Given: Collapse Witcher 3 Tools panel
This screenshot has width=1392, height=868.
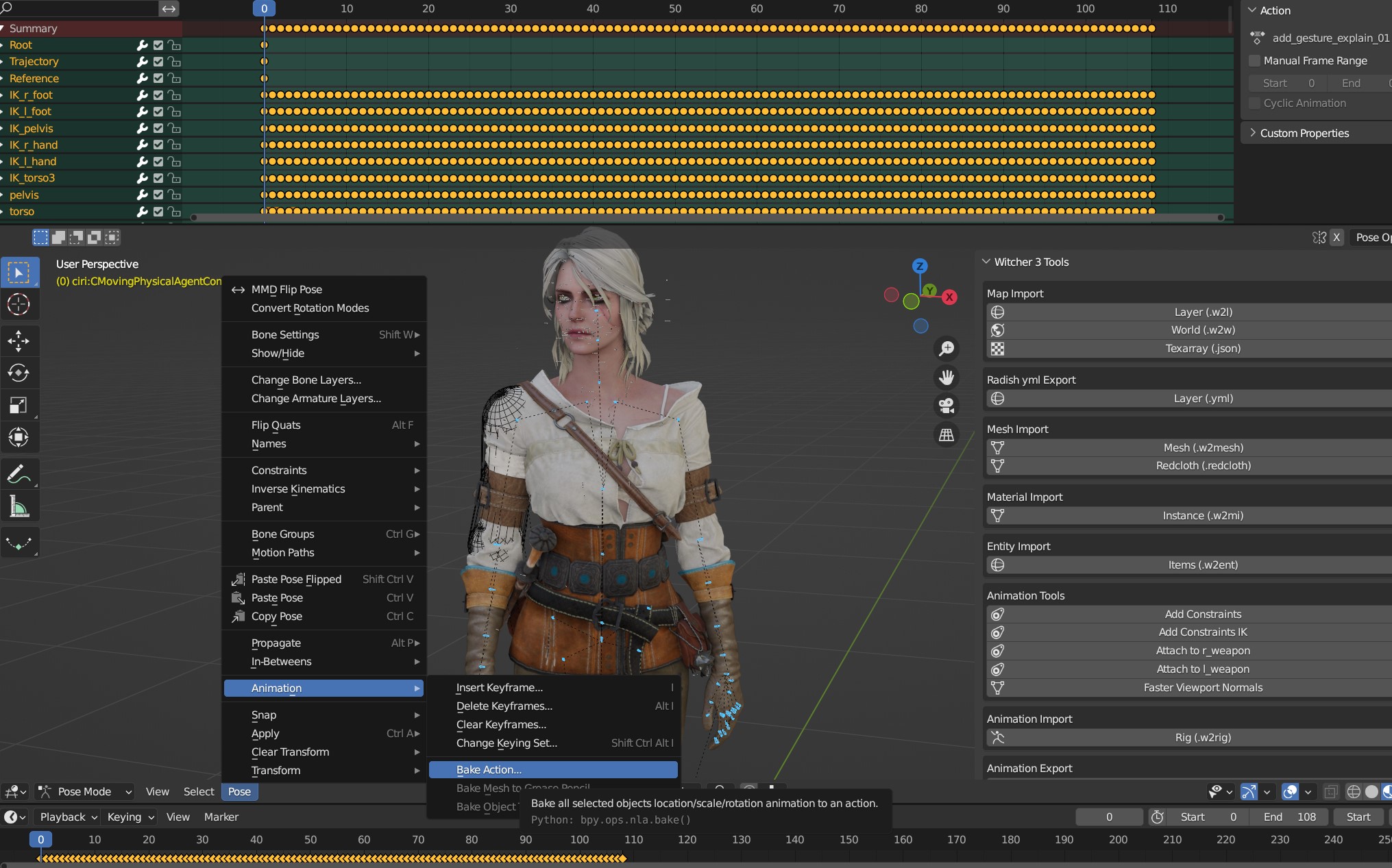Looking at the screenshot, I should click(x=986, y=262).
